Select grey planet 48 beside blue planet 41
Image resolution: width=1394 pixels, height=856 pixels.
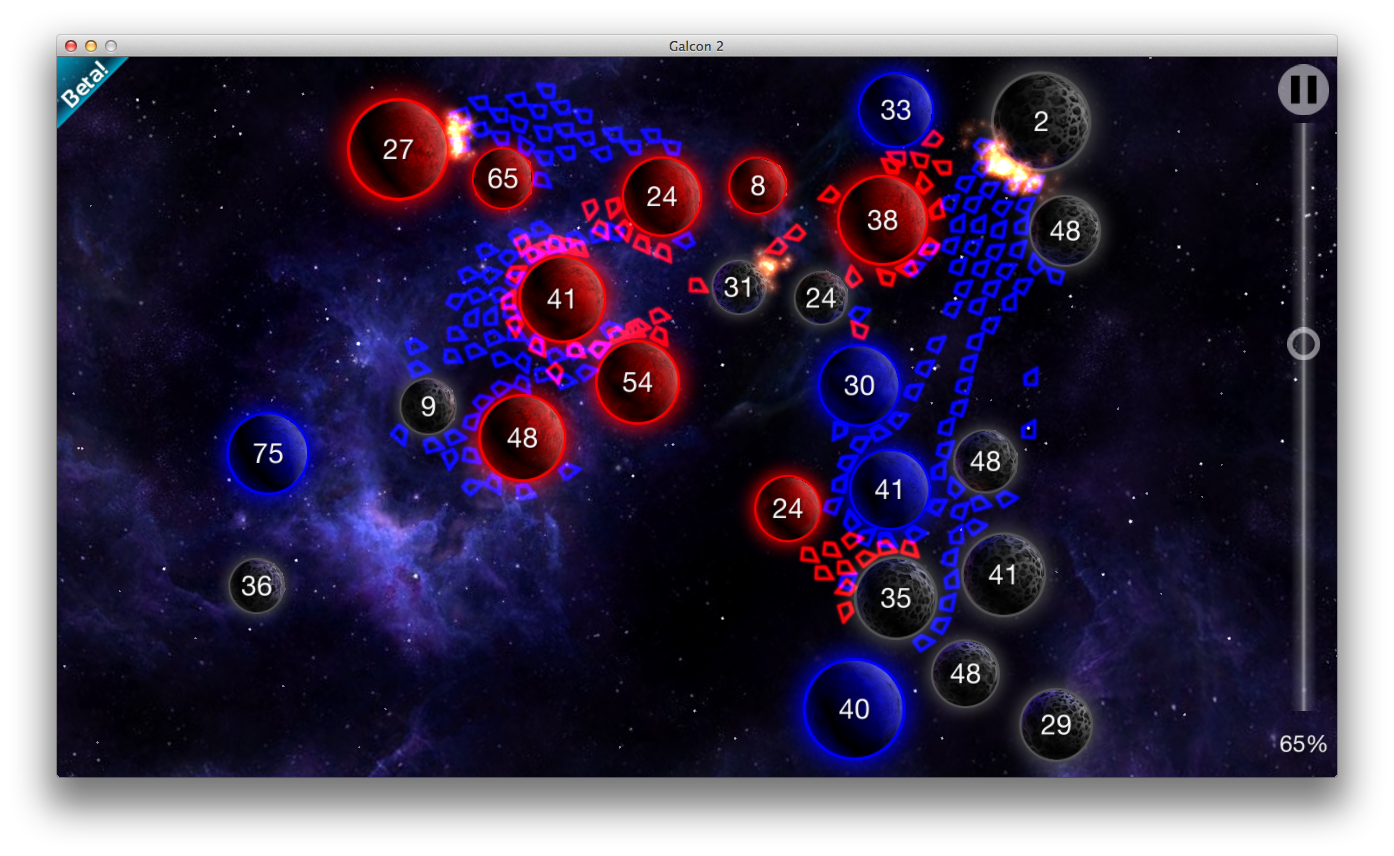(985, 461)
